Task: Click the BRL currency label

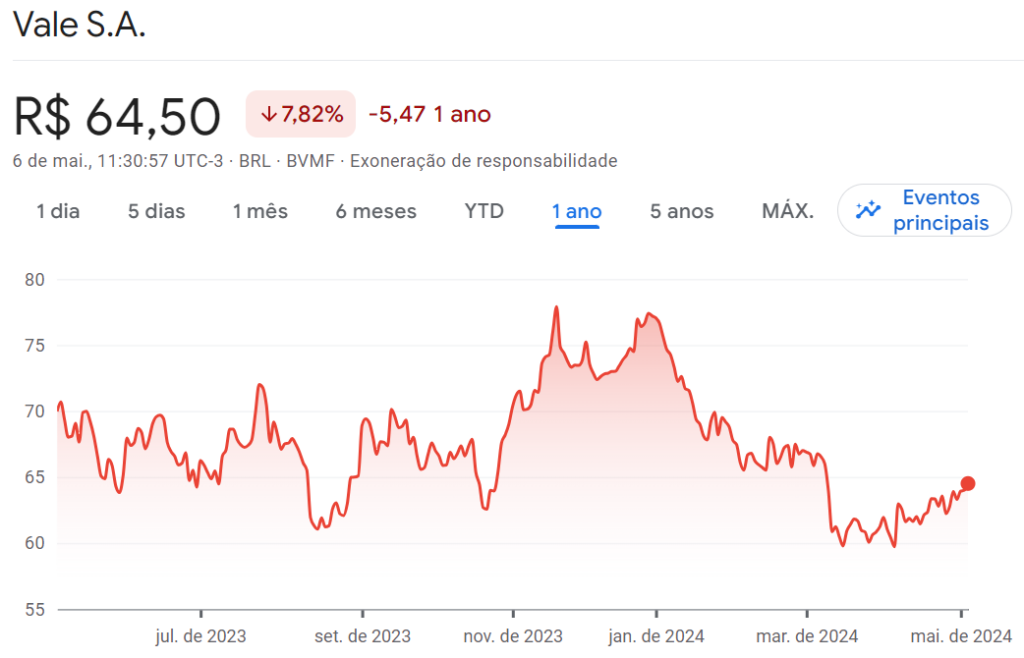Action: (255, 161)
